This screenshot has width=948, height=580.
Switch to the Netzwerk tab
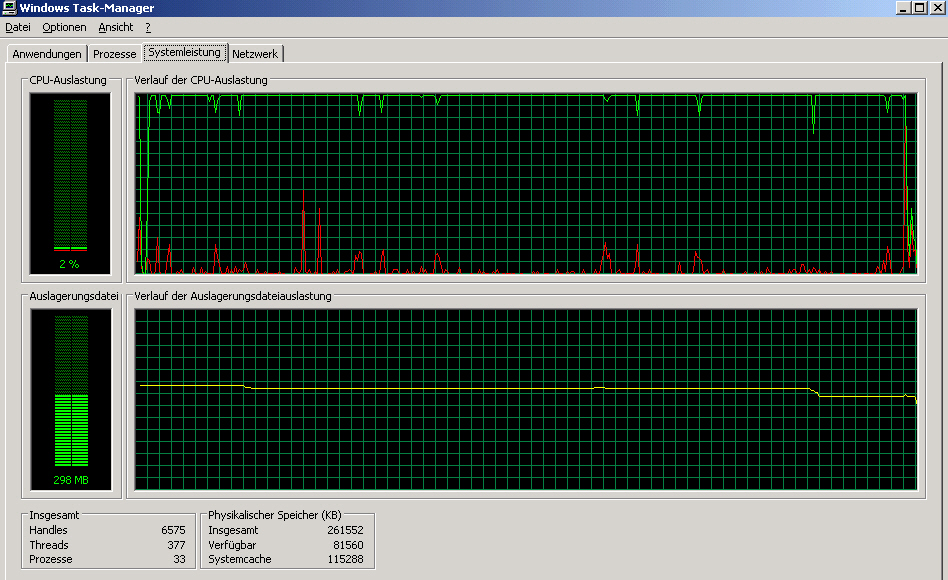click(x=255, y=54)
